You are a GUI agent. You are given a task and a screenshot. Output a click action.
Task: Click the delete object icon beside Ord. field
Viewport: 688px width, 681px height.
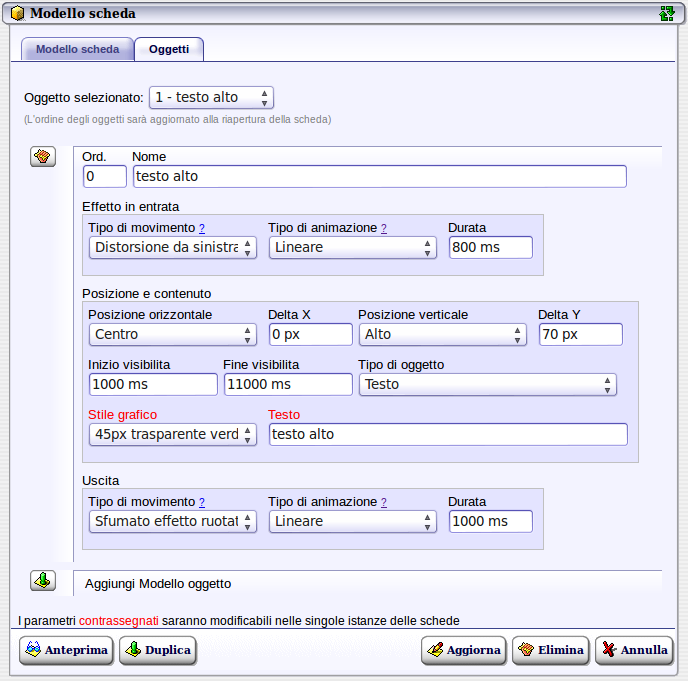pyautogui.click(x=43, y=158)
